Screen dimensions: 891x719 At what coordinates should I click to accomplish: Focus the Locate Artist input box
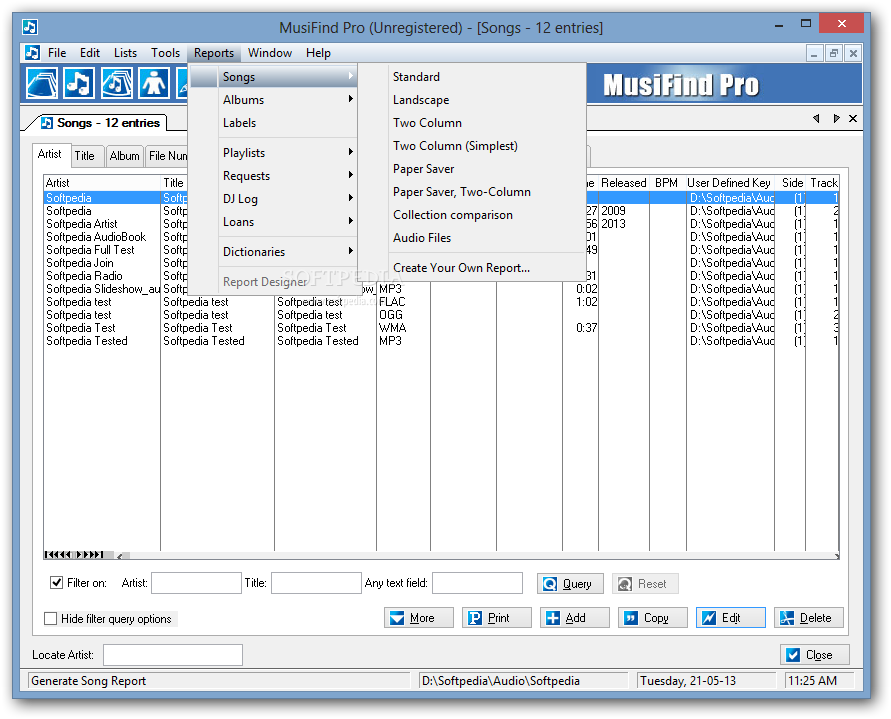[173, 655]
